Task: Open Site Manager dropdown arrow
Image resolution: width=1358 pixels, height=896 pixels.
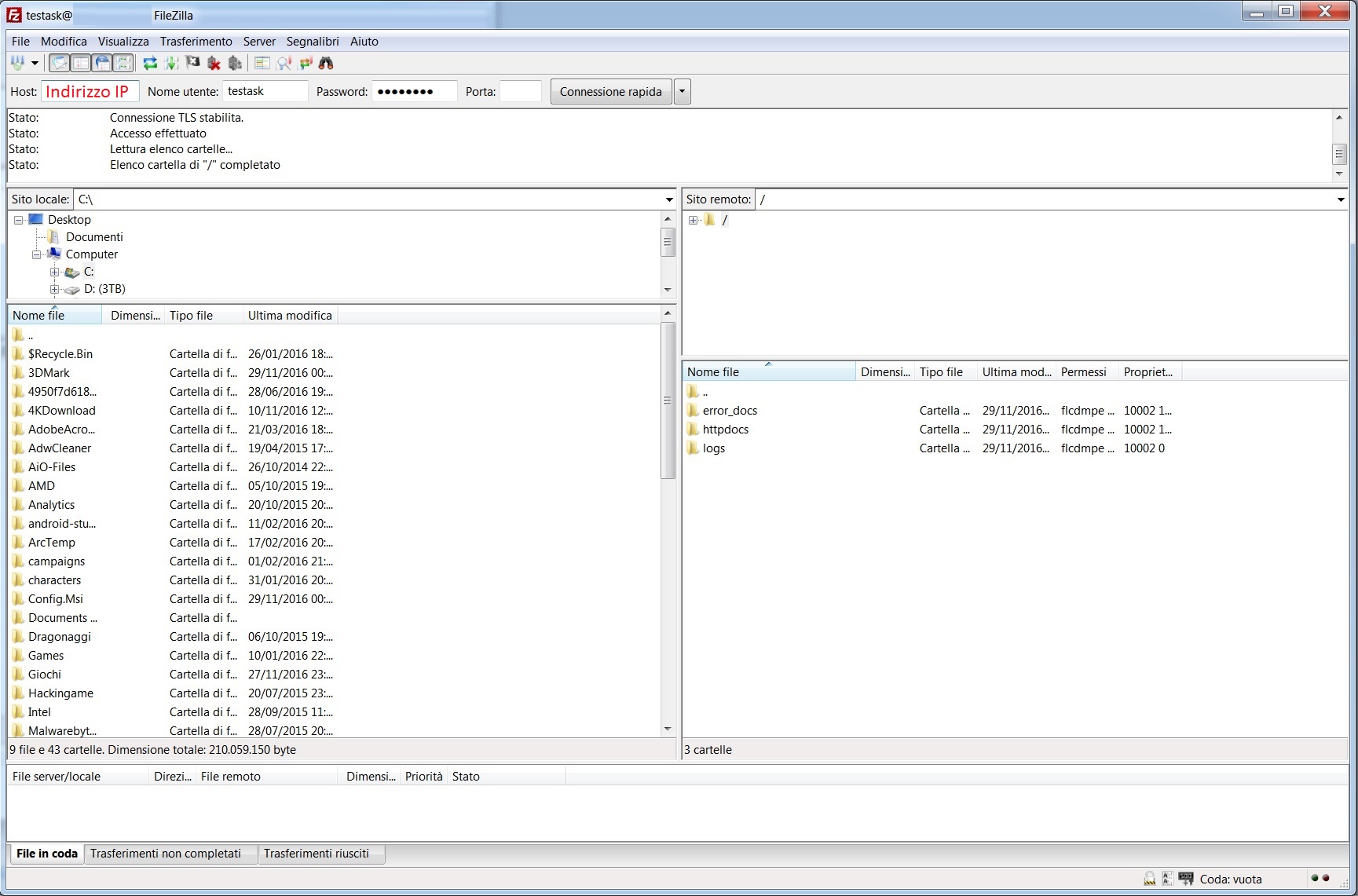Action: pos(35,63)
